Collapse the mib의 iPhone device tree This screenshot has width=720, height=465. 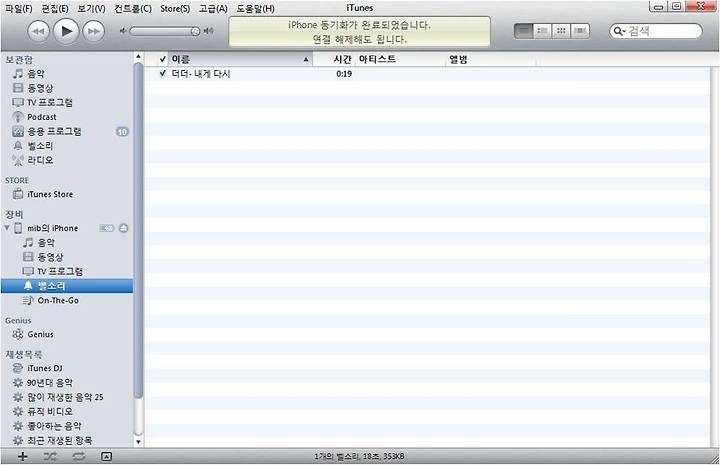[x=7, y=228]
